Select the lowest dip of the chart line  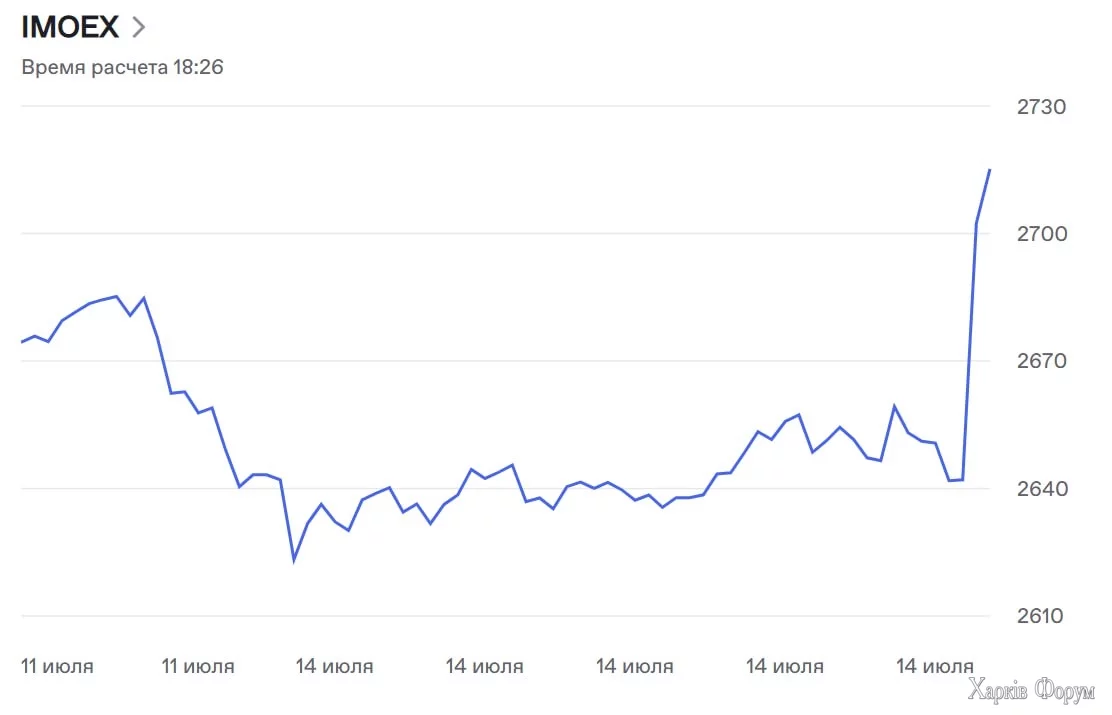tap(294, 560)
